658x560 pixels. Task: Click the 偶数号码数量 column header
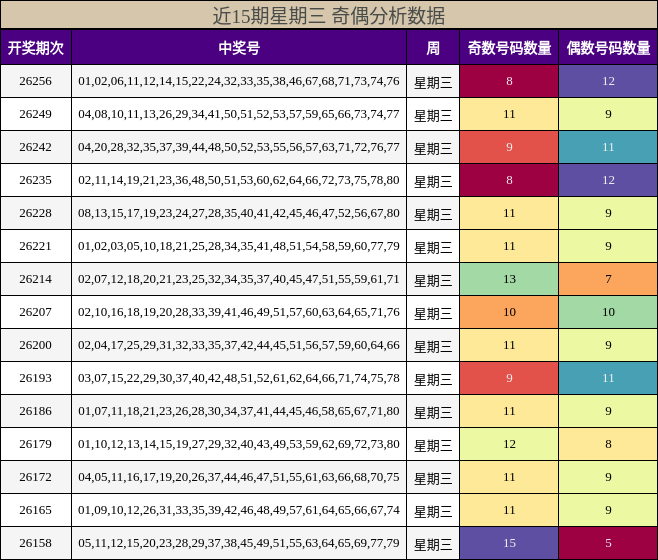pyautogui.click(x=608, y=47)
